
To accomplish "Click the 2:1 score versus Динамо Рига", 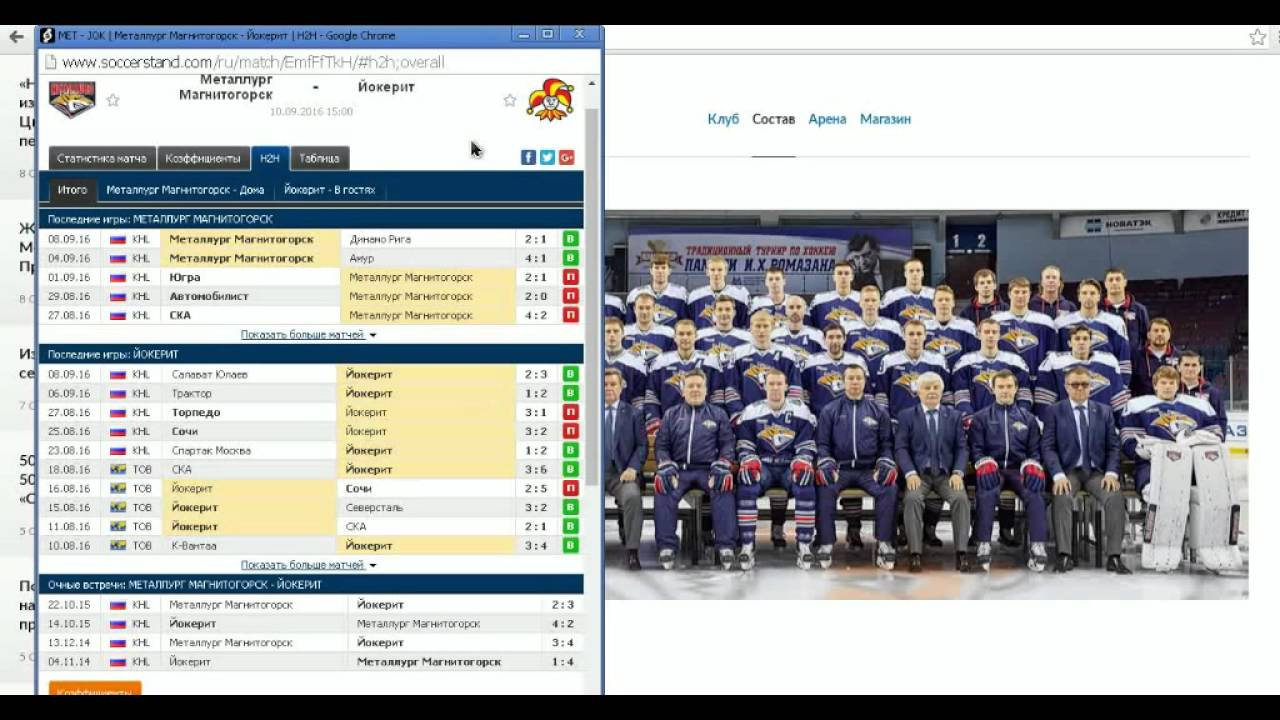I will (x=536, y=239).
